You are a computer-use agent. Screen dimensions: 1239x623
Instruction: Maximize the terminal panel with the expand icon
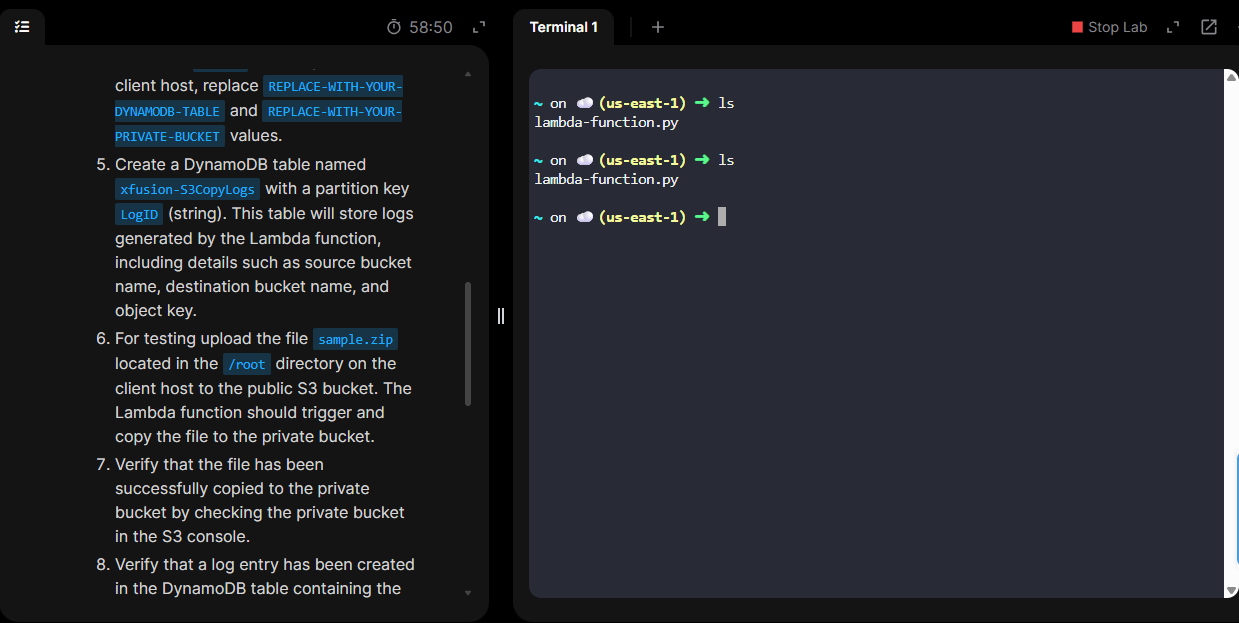click(x=1174, y=27)
